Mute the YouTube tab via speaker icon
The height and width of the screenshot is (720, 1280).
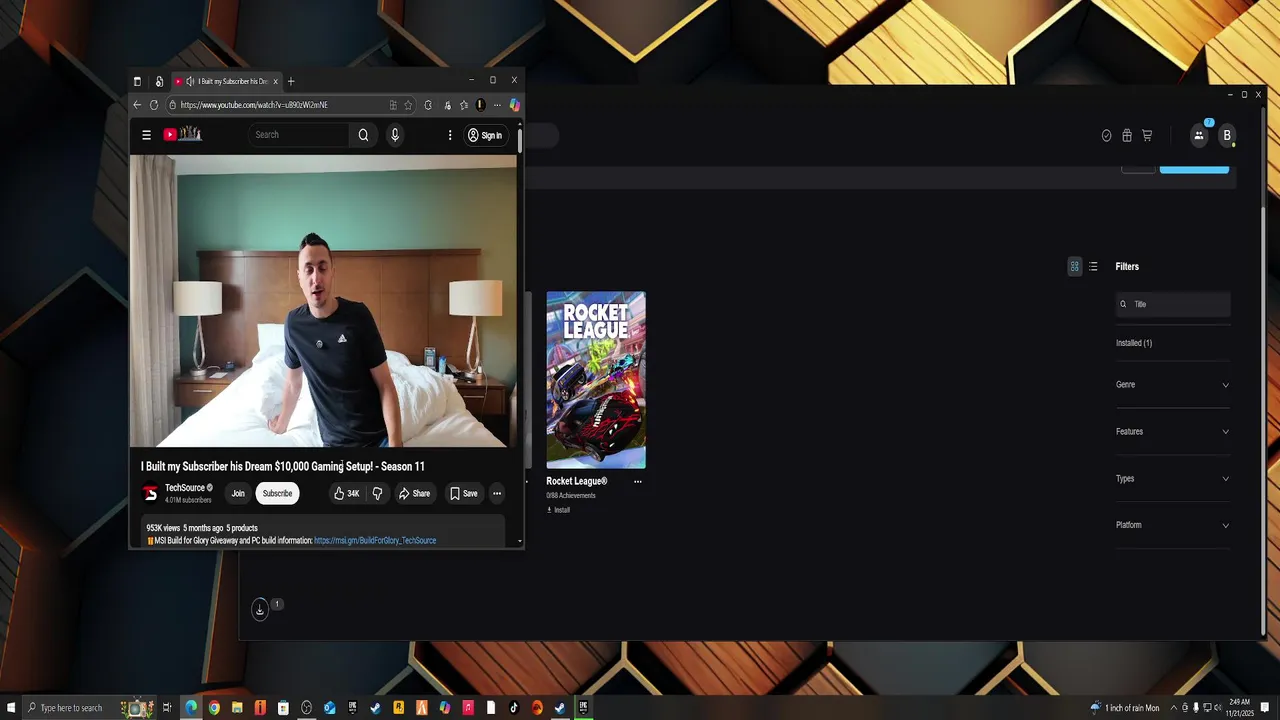click(190, 81)
